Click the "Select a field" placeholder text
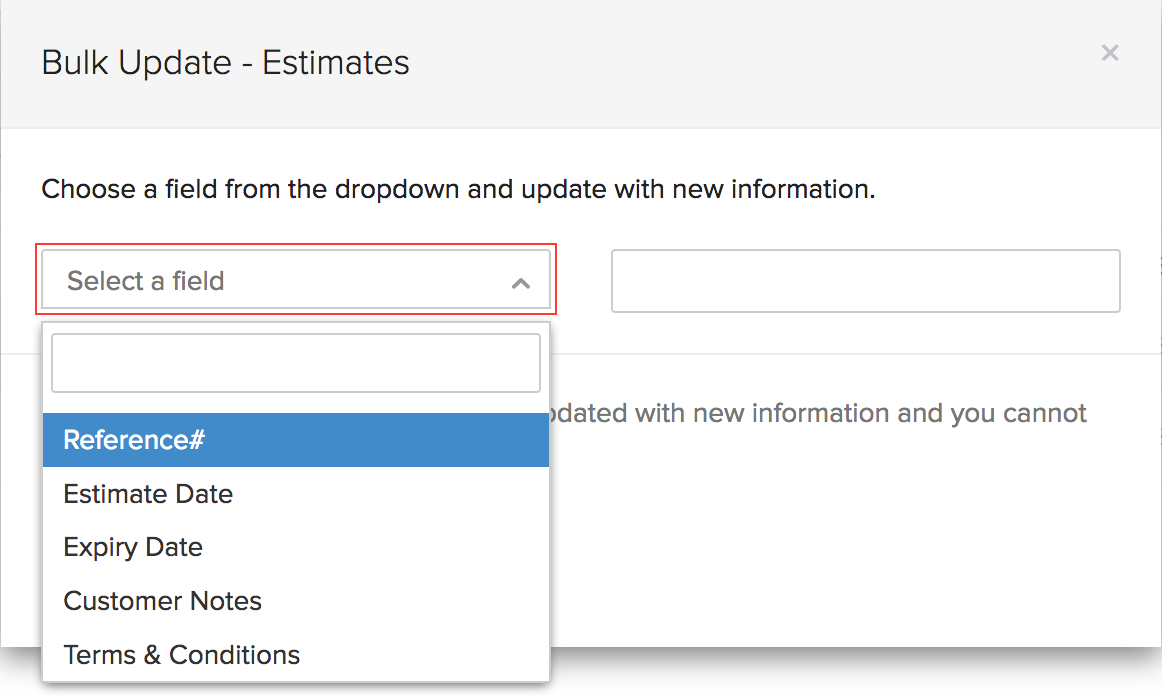The height and width of the screenshot is (698, 1162). [x=145, y=281]
